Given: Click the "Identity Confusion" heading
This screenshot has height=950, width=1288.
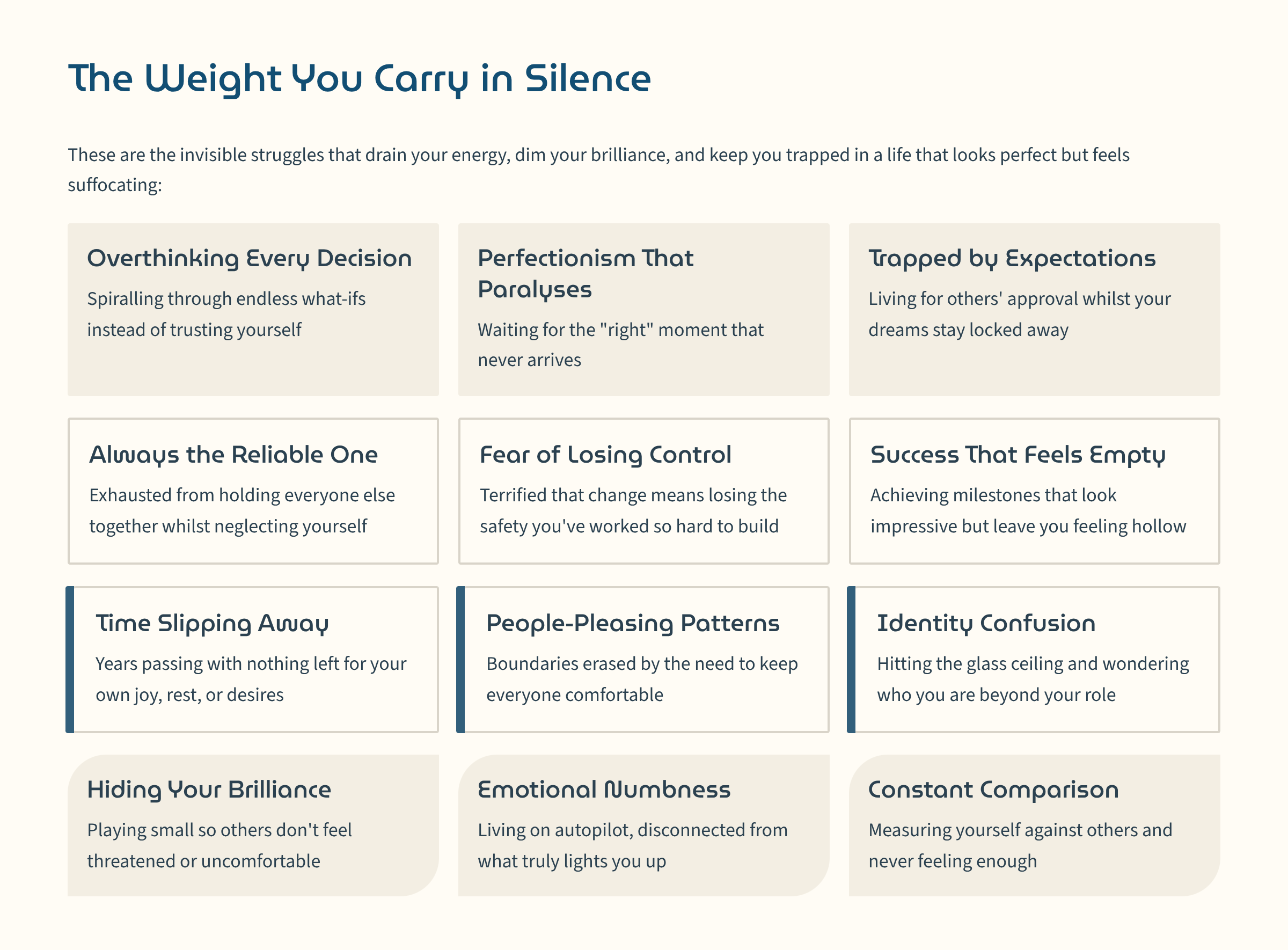Looking at the screenshot, I should click(x=986, y=623).
